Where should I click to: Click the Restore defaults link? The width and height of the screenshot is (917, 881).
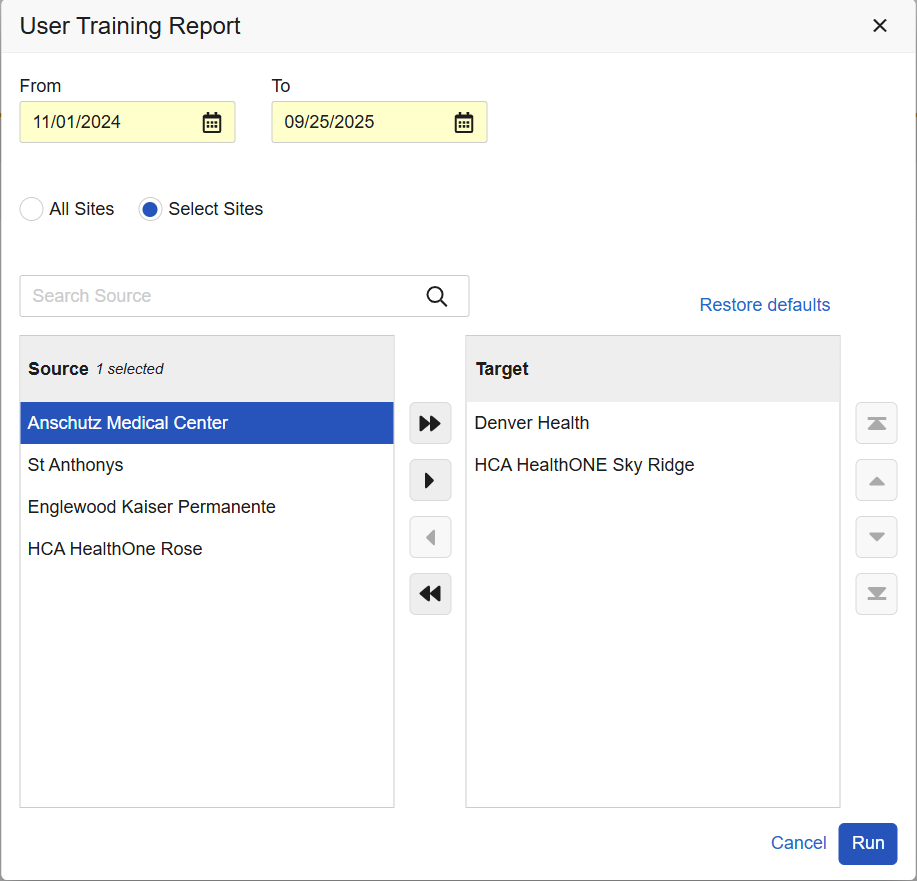click(764, 305)
